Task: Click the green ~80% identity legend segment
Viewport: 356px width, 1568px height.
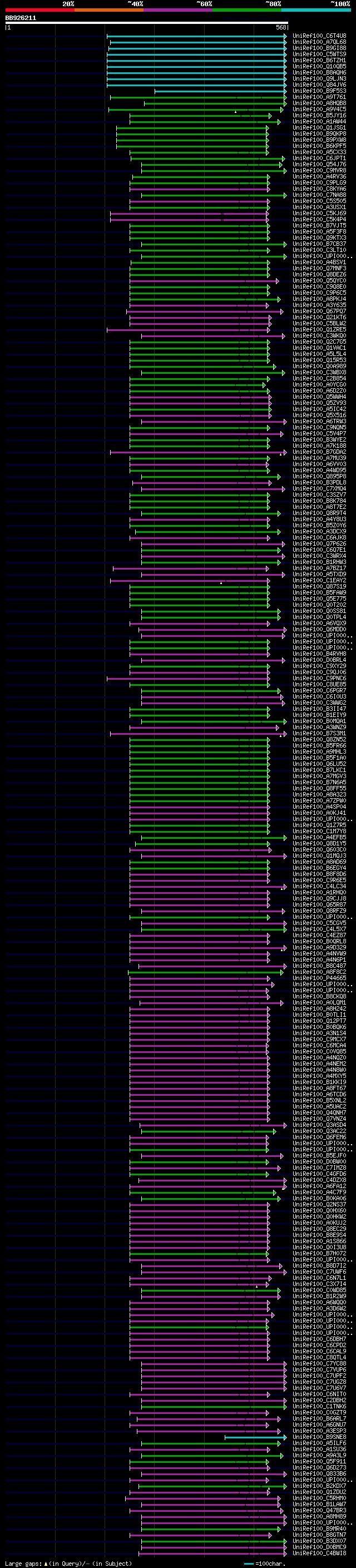Action: pyautogui.click(x=247, y=10)
